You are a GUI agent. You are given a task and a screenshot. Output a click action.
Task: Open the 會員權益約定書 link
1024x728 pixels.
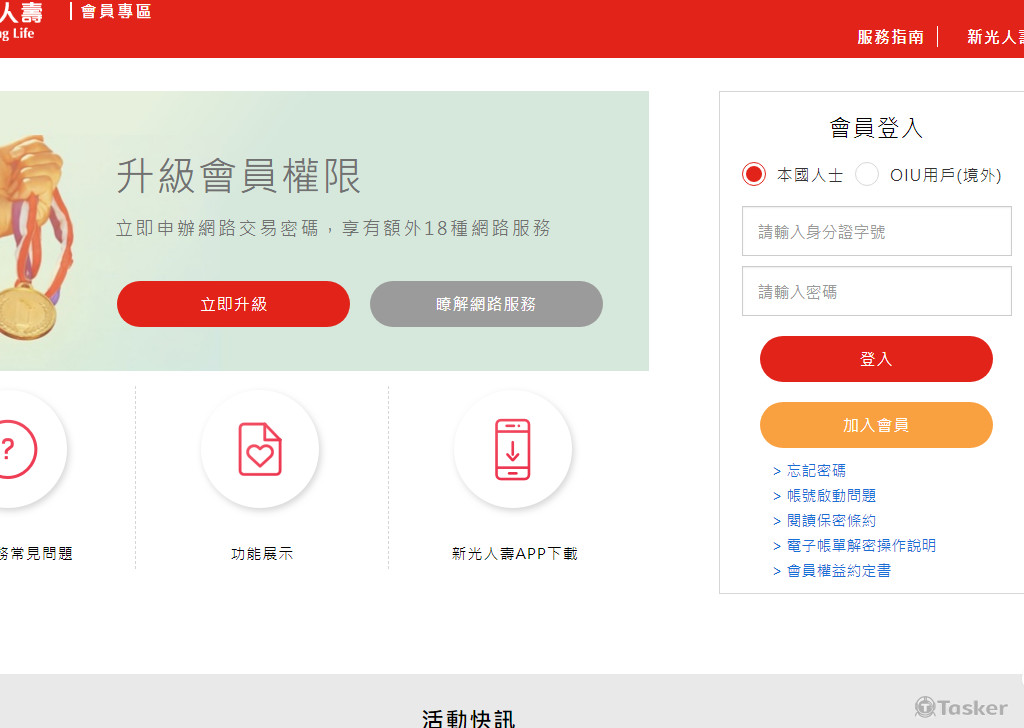point(838,571)
